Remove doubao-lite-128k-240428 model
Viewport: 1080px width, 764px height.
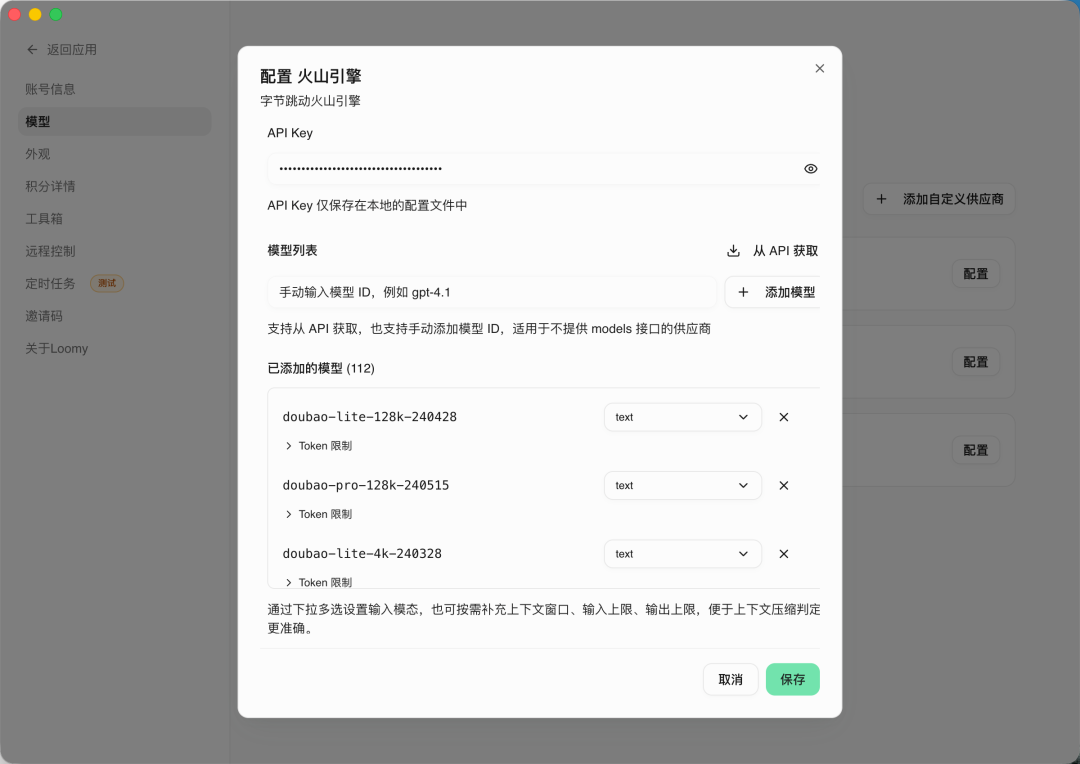point(784,417)
